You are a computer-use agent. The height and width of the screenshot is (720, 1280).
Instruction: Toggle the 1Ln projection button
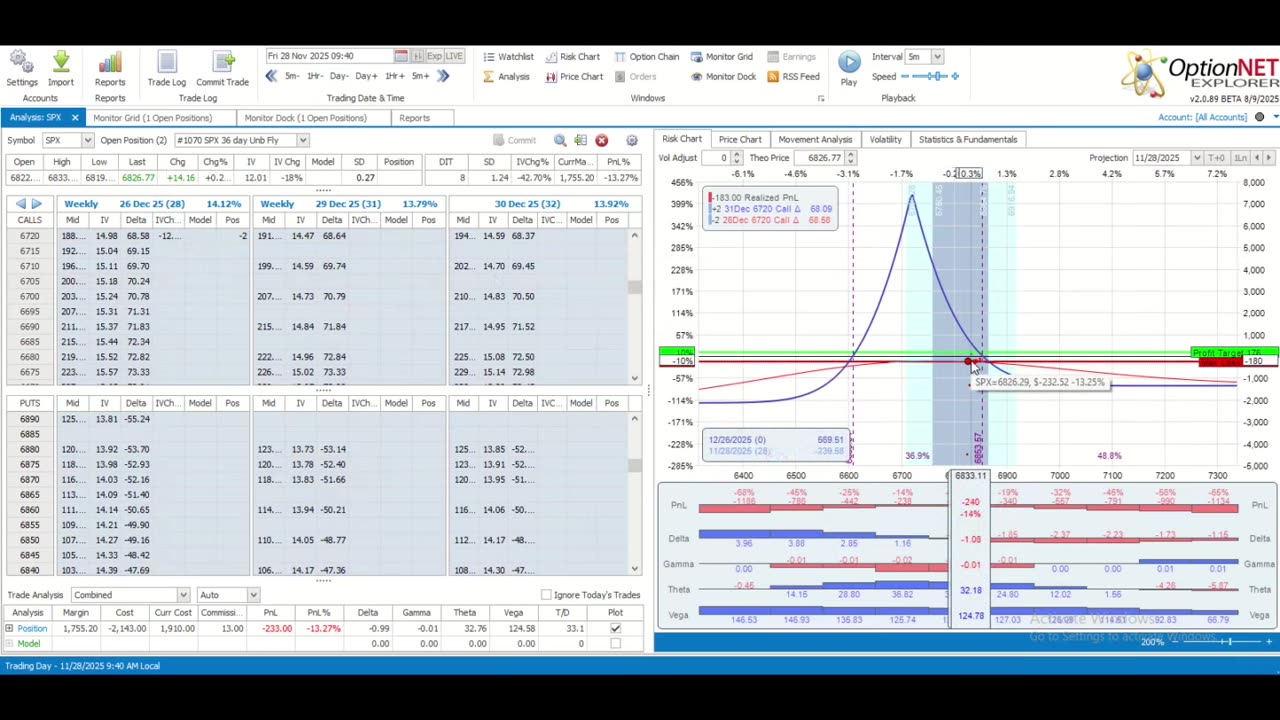tap(1240, 158)
